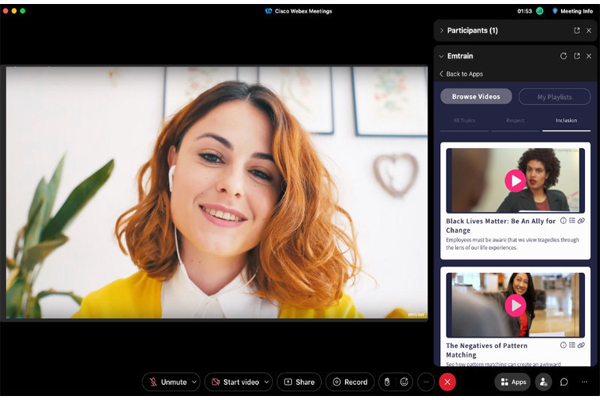Screen dimensions: 600x400
Task: Show info for Black Lives Matter video
Action: coord(563,220)
